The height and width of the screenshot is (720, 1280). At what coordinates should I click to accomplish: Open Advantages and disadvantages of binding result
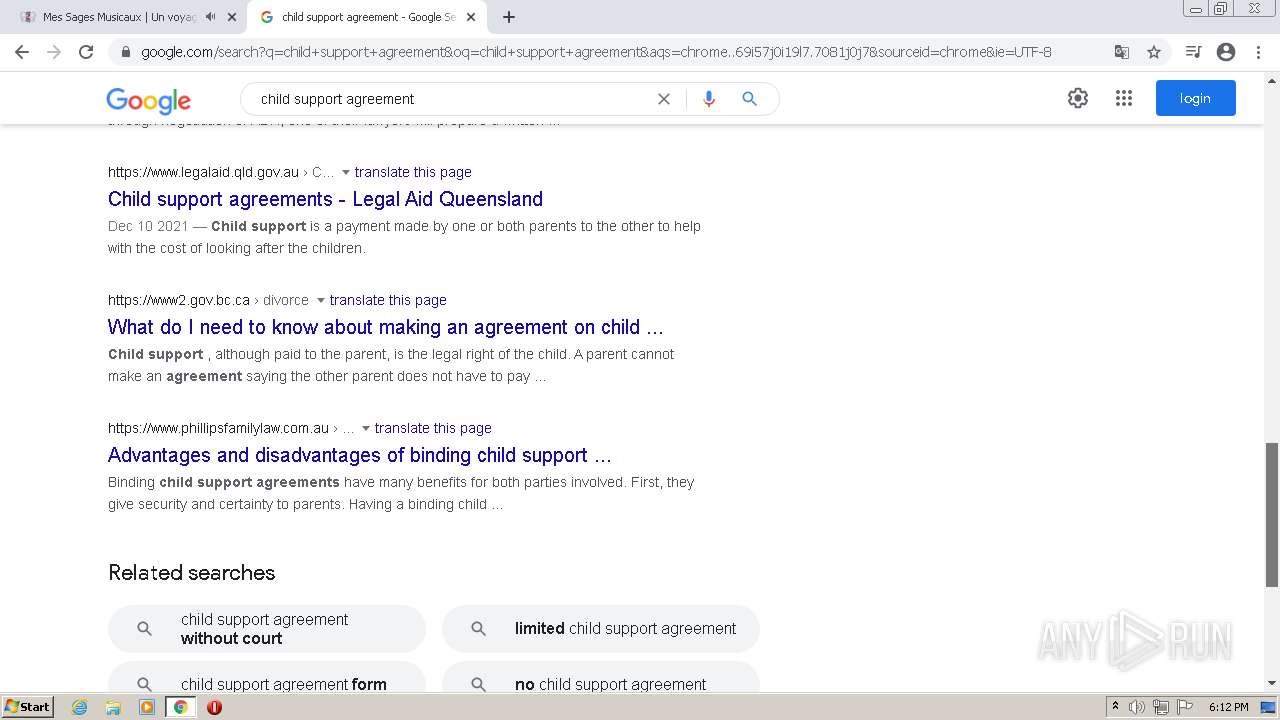pyautogui.click(x=359, y=455)
